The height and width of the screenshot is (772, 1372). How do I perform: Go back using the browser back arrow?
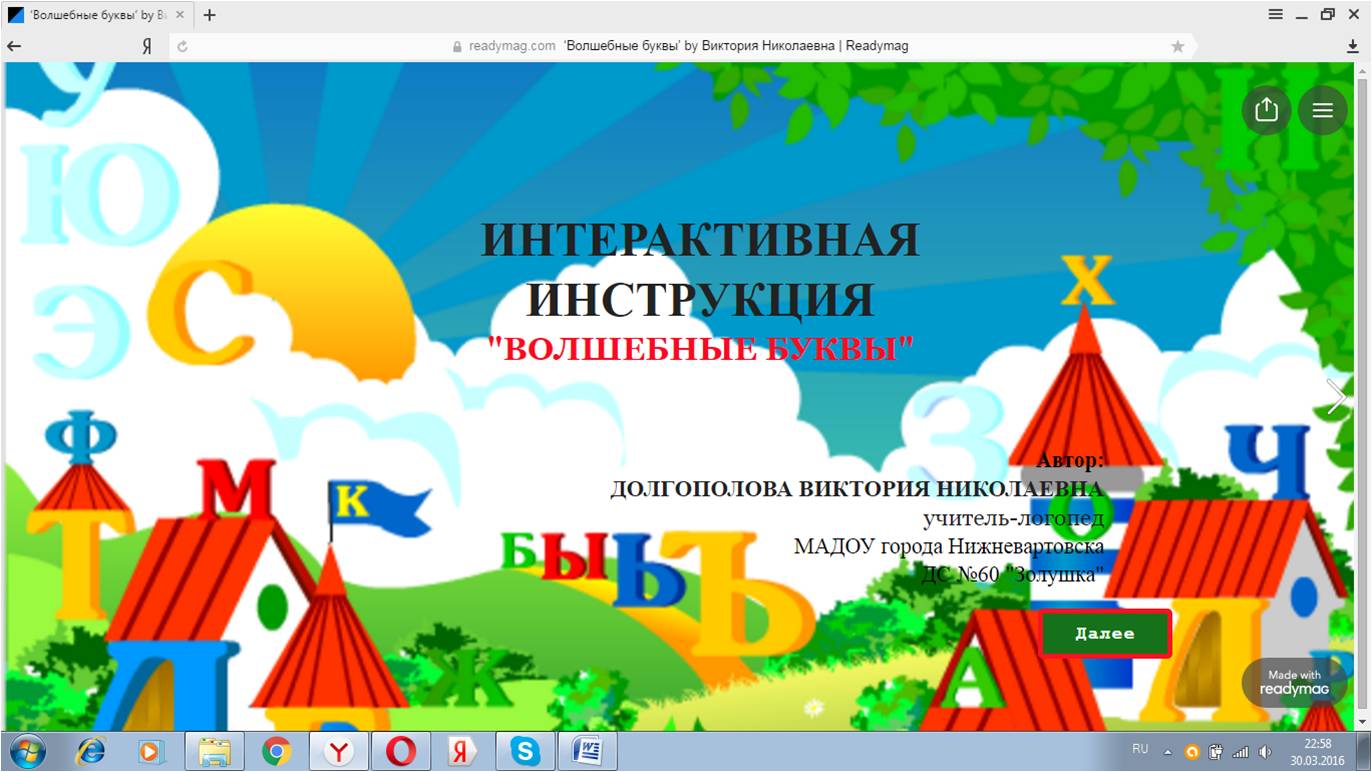[14, 46]
